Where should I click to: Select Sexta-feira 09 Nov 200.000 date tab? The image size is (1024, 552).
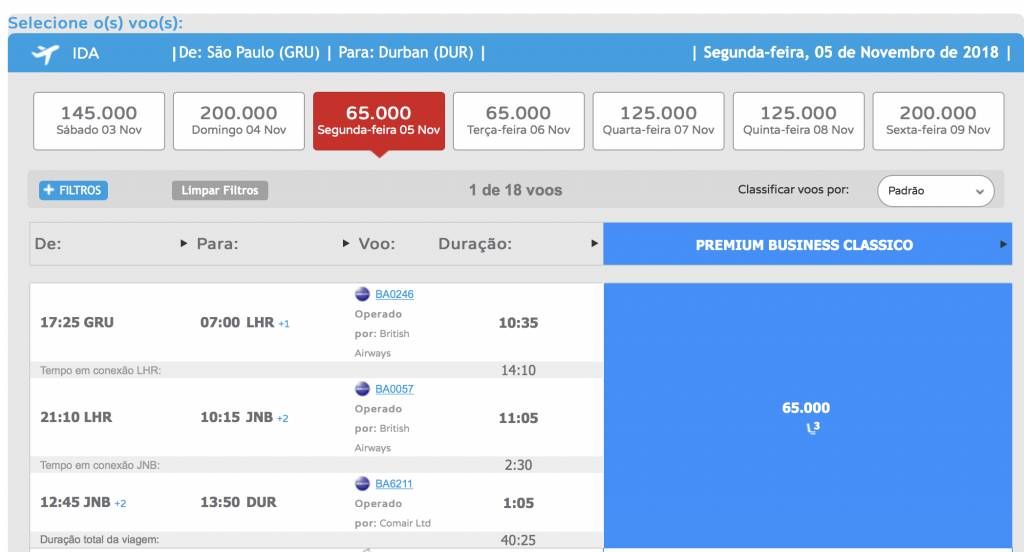[x=938, y=121]
